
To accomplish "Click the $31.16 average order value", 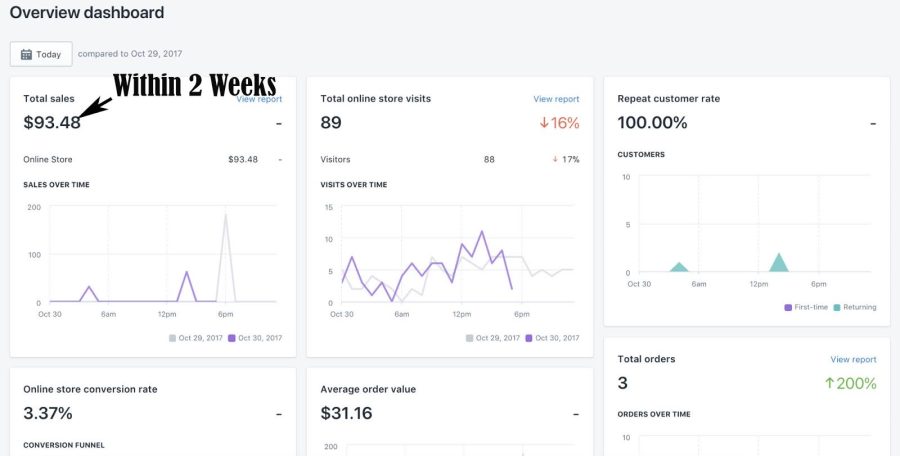I will pos(346,413).
